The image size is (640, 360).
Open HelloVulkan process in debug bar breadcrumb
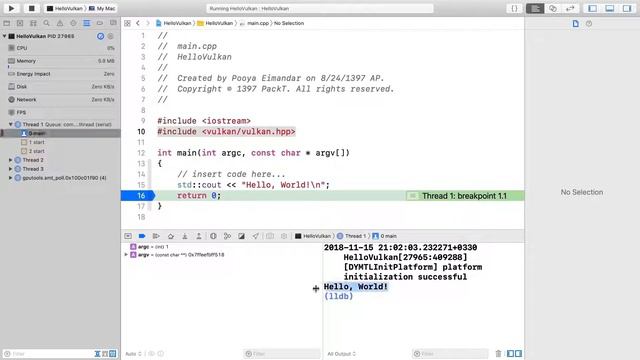(x=313, y=236)
